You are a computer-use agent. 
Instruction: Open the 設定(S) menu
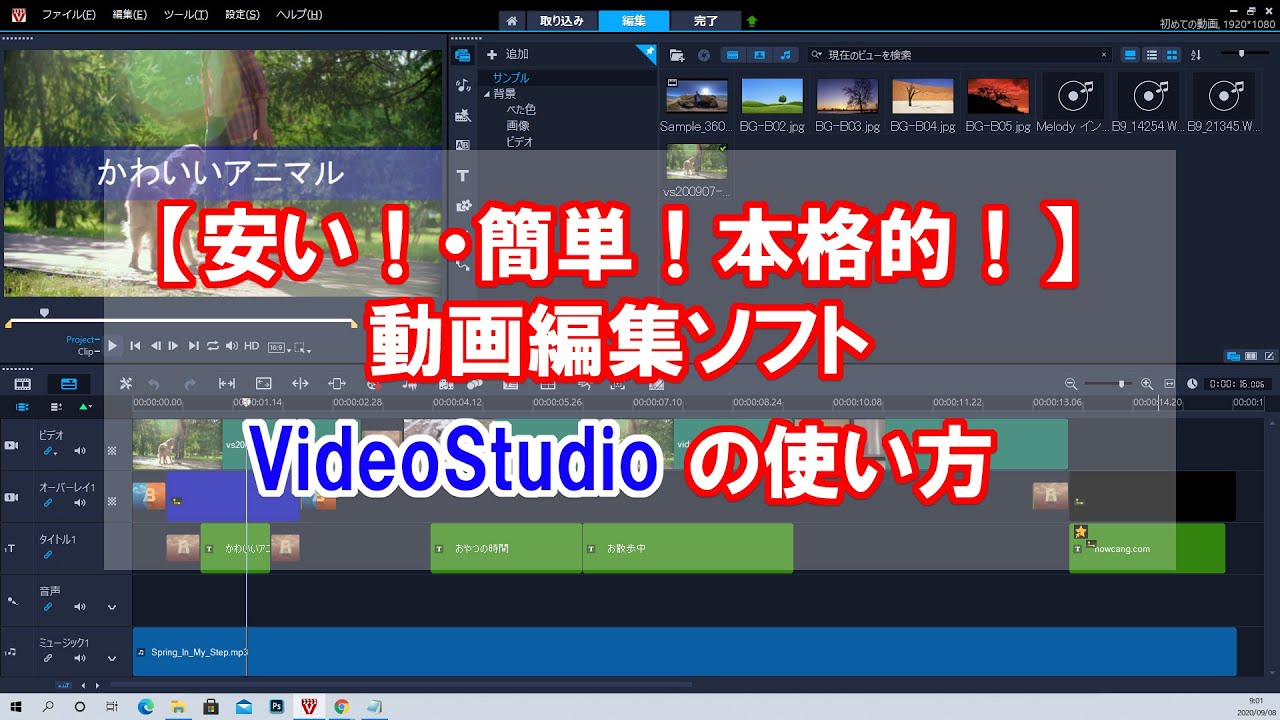point(242,15)
